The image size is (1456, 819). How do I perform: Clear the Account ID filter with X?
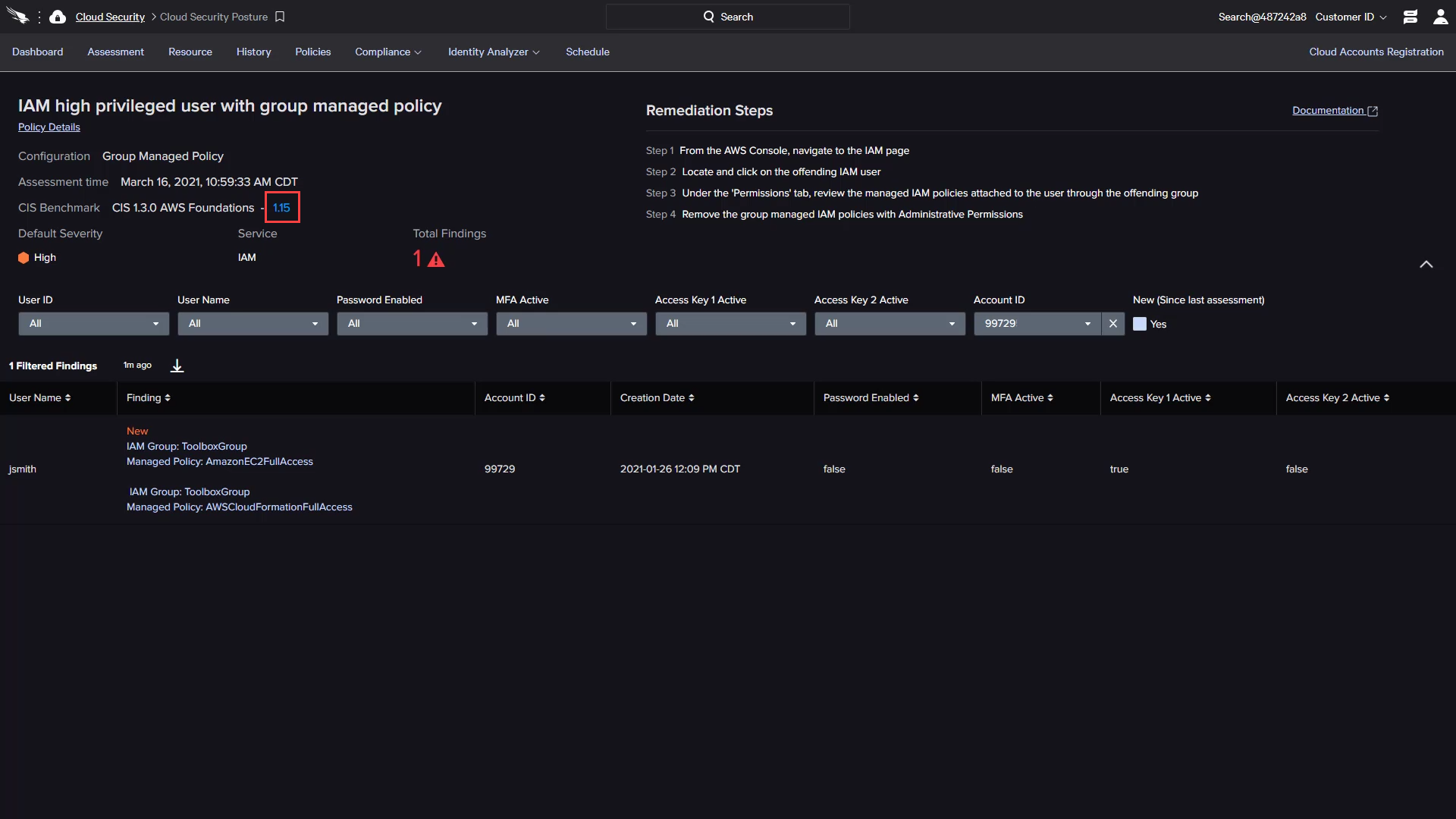point(1113,324)
